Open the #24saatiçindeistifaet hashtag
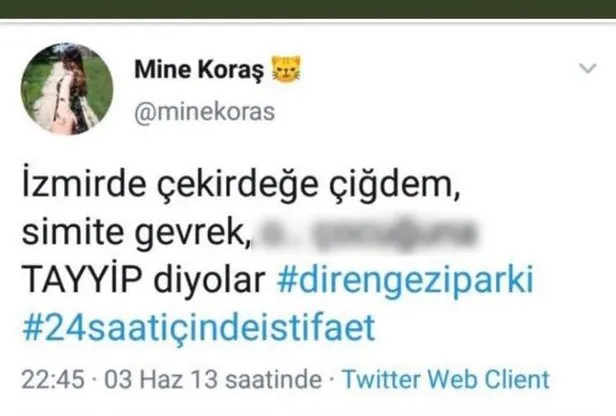616x416 pixels. [x=199, y=328]
